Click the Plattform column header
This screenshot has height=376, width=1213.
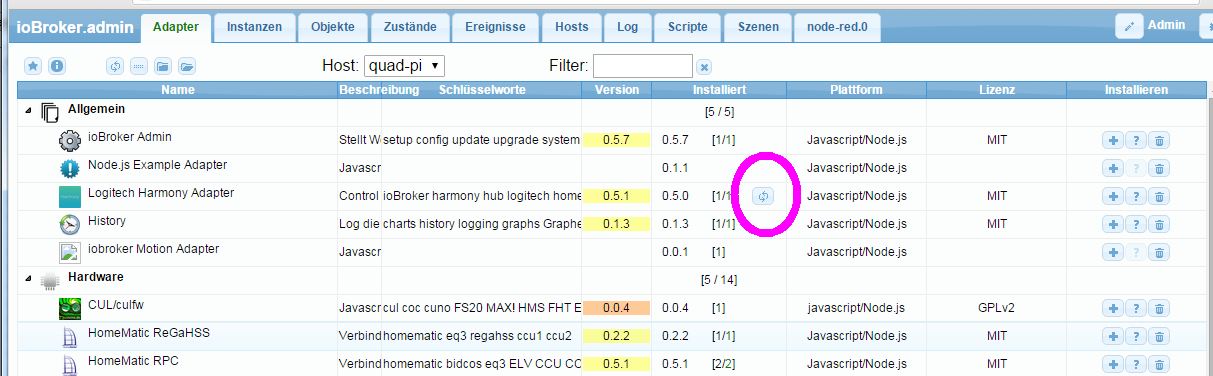tap(857, 90)
